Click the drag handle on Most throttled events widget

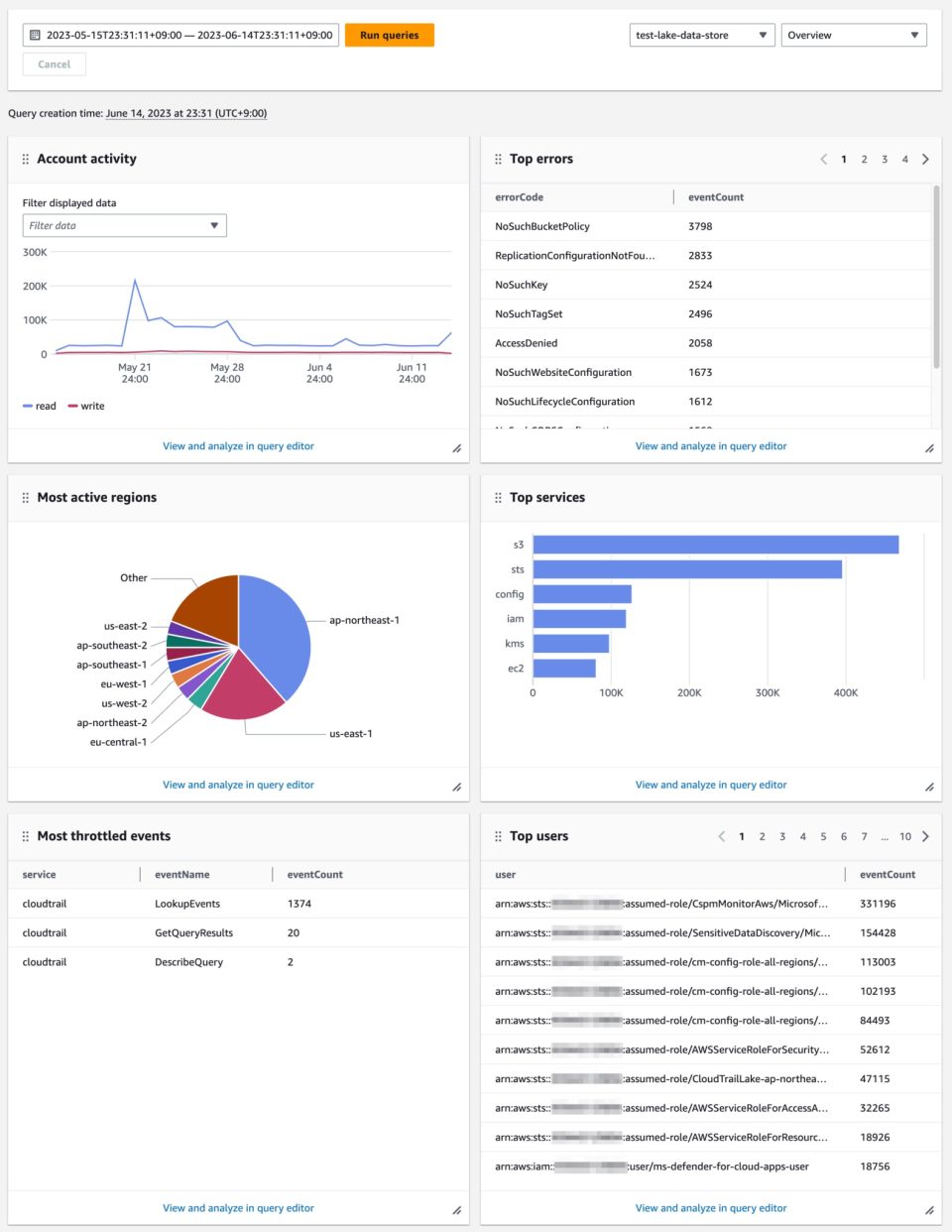tap(25, 835)
